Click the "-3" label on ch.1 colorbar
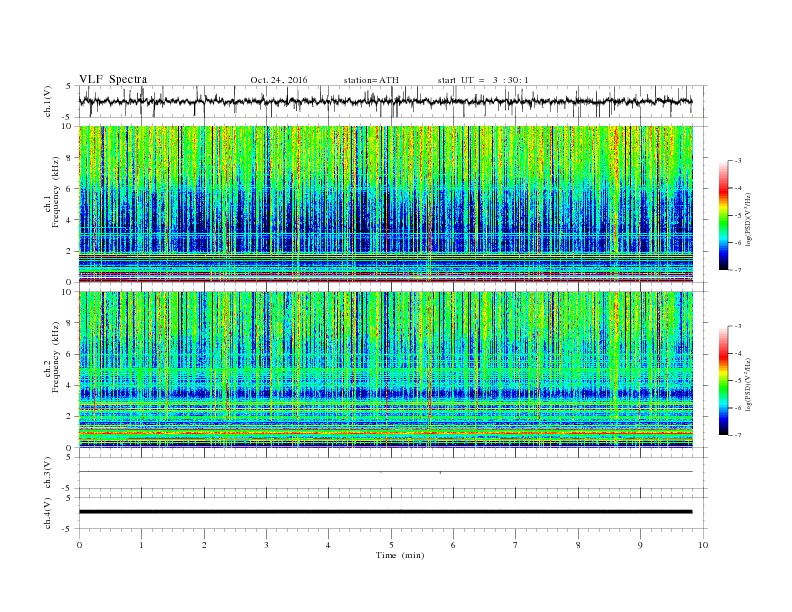 [738, 161]
